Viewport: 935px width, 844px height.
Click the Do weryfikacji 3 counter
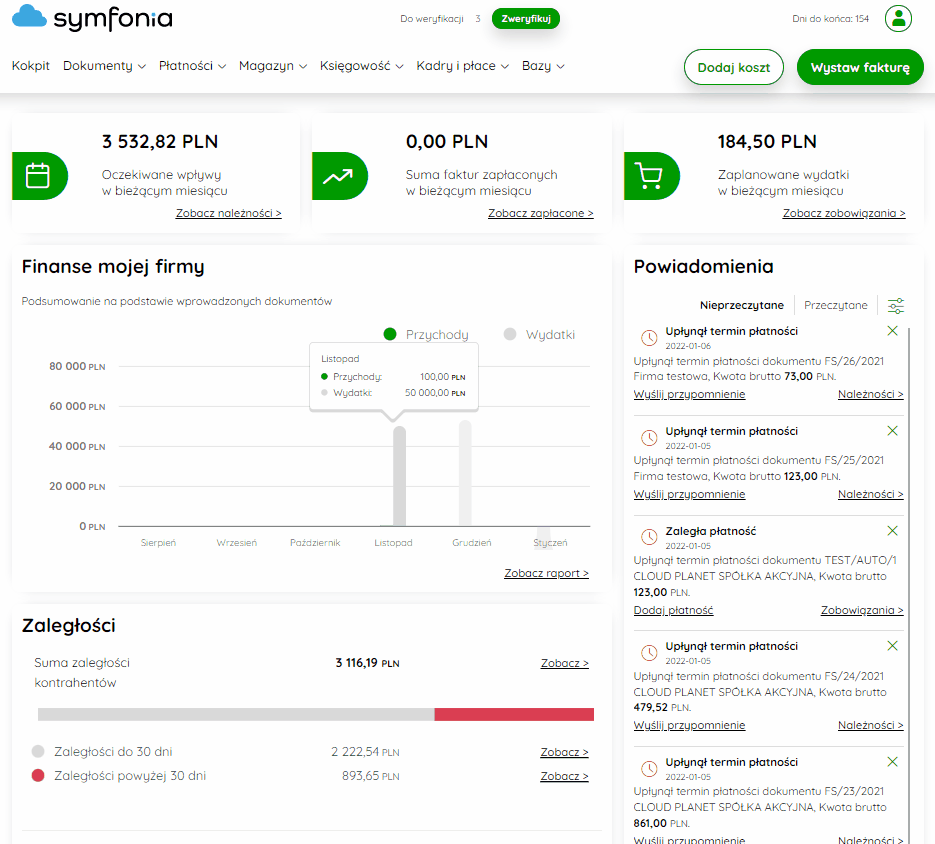pyautogui.click(x=440, y=18)
